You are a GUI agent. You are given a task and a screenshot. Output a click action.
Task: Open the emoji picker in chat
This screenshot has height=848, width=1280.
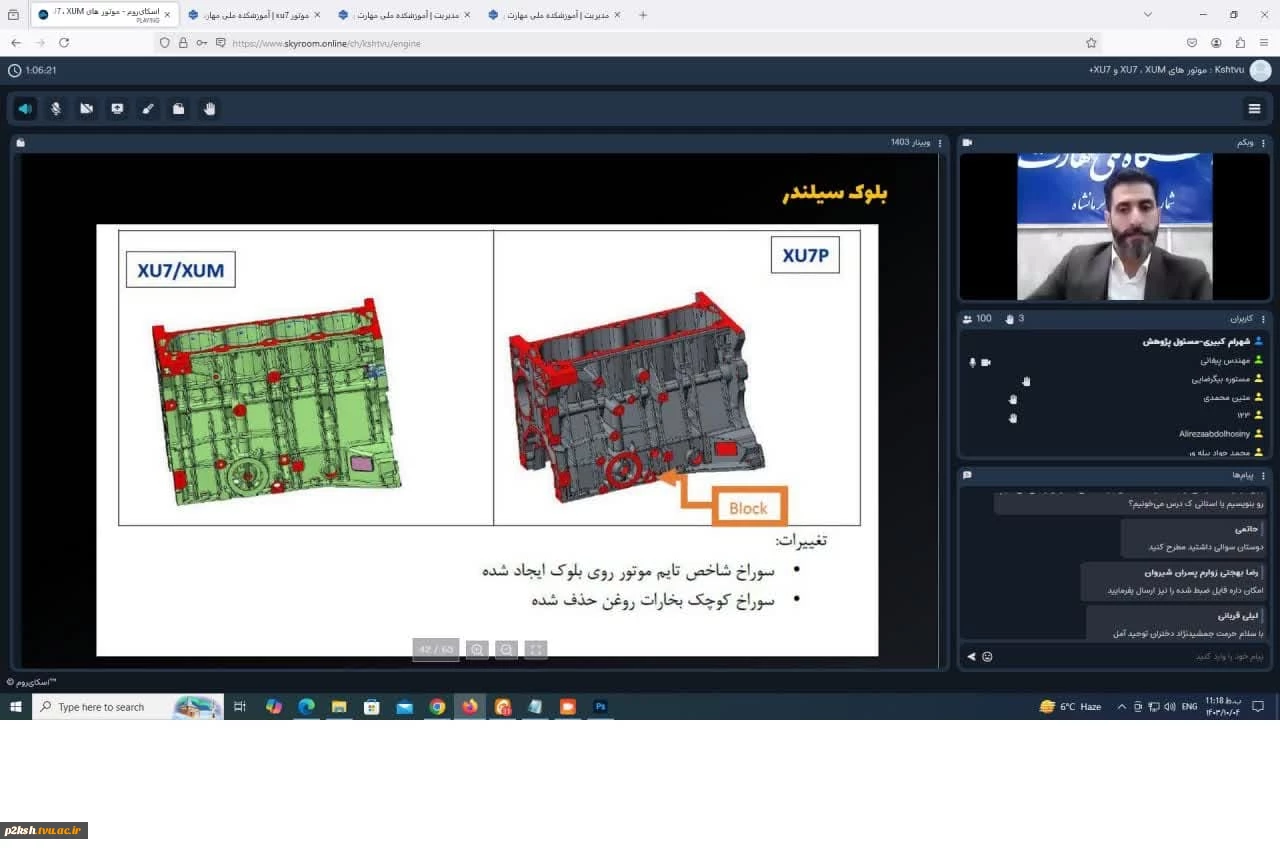click(987, 657)
